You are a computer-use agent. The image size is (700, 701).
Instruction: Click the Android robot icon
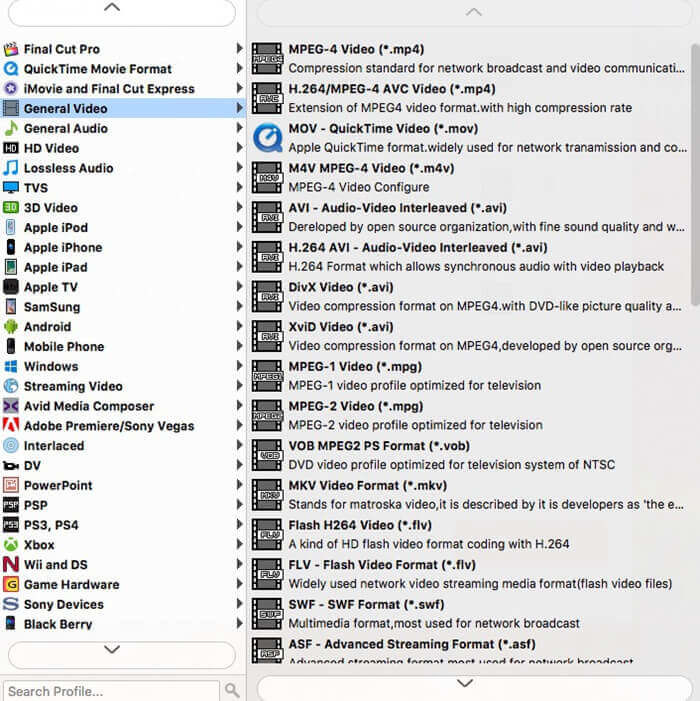pyautogui.click(x=11, y=326)
